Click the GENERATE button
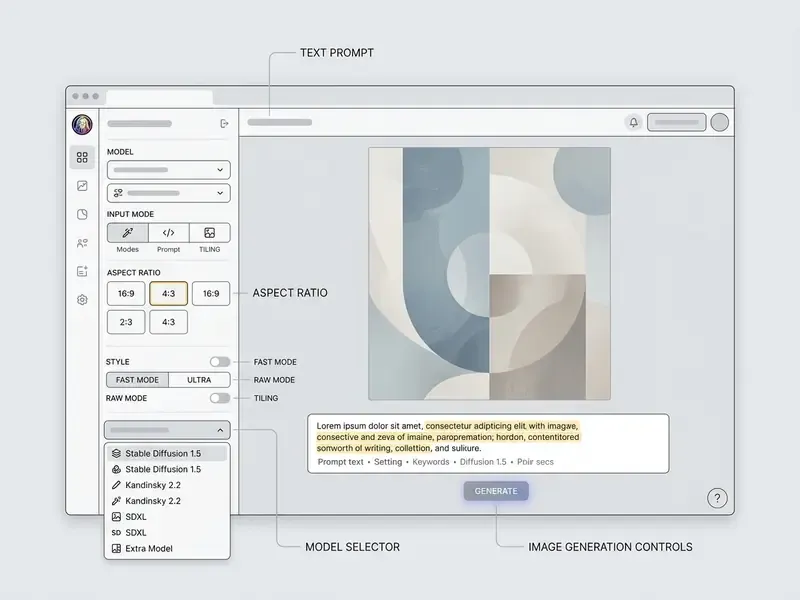800x600 pixels. [x=496, y=491]
